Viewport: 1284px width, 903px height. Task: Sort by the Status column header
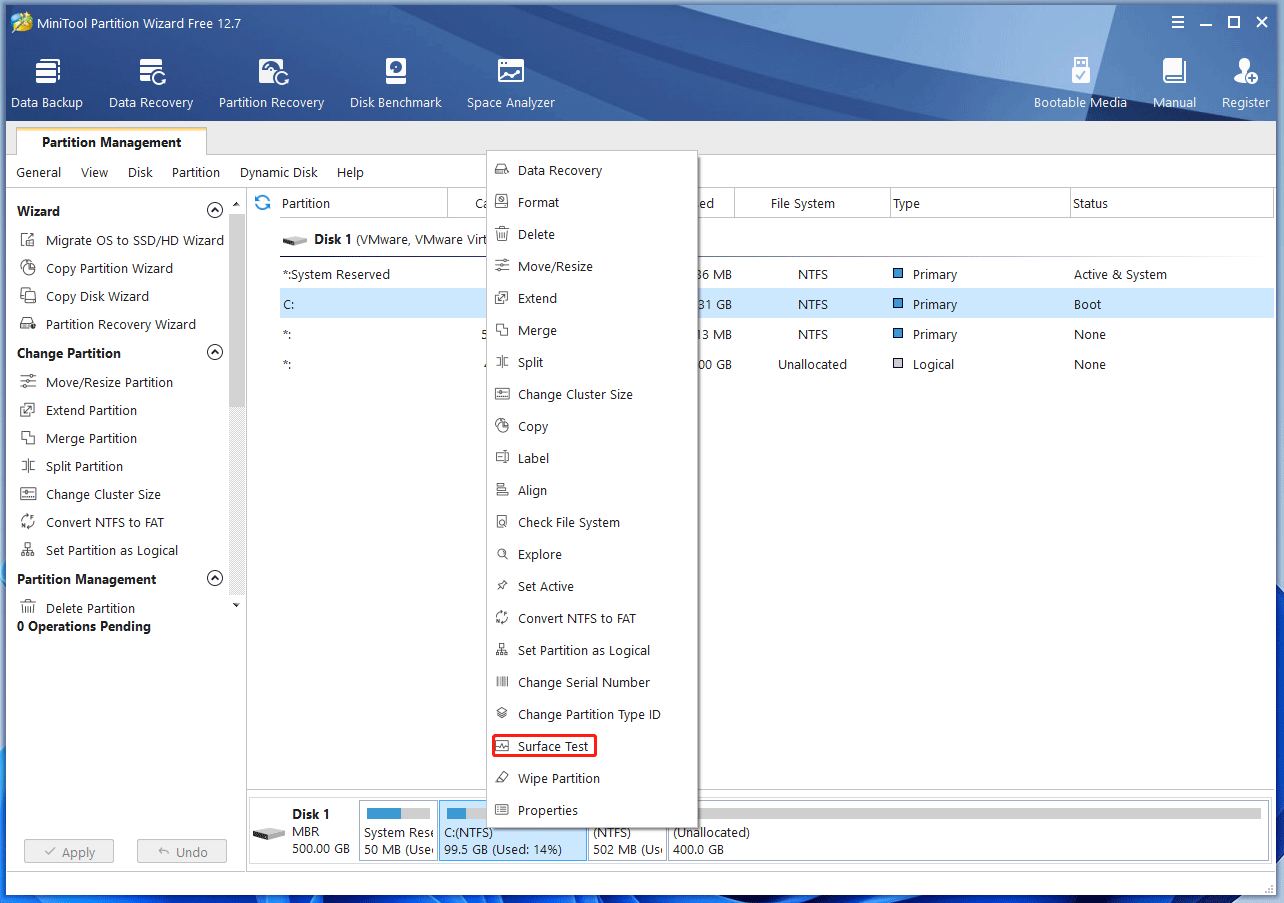click(1171, 203)
